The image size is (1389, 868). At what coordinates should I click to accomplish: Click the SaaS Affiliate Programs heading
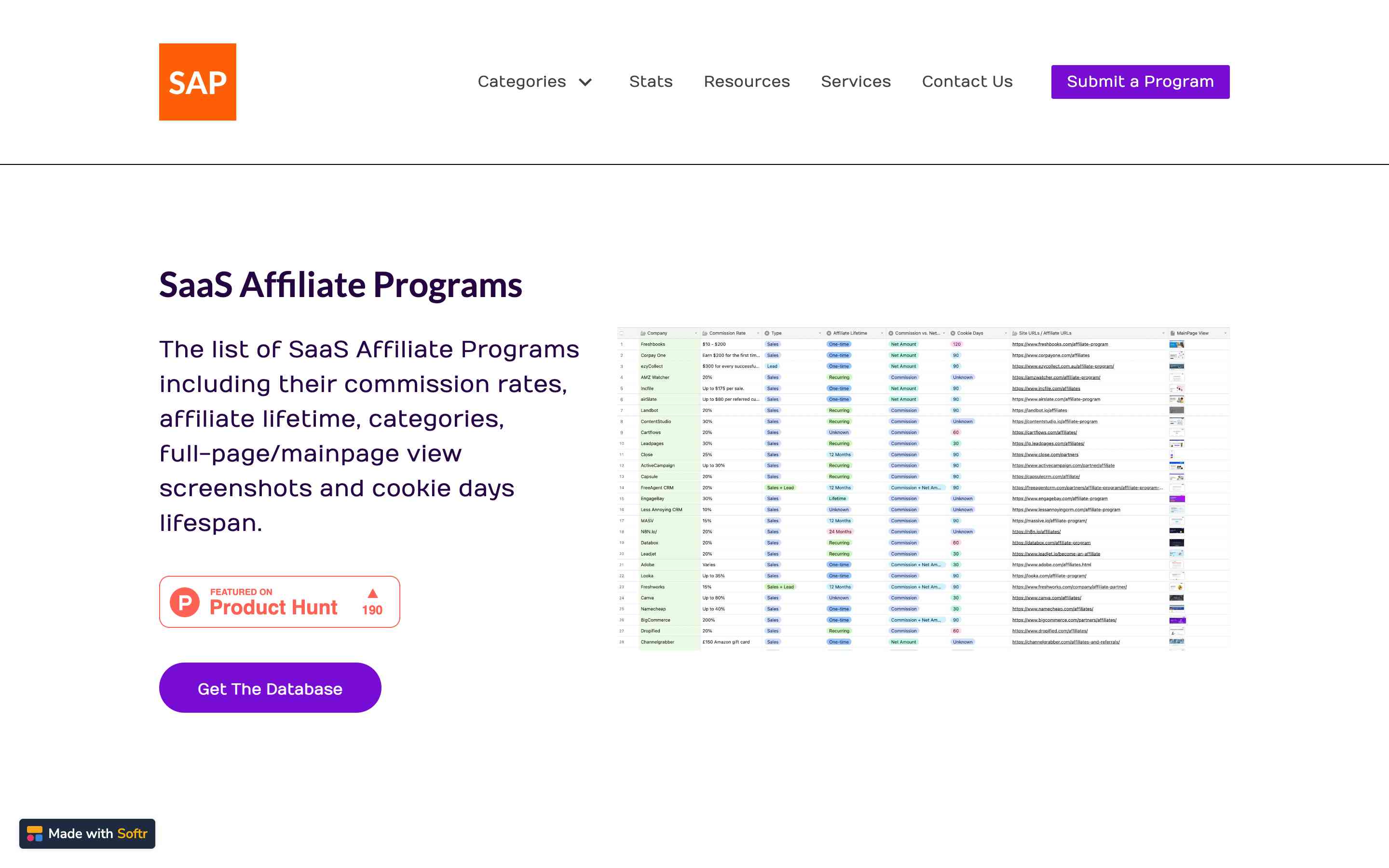340,285
